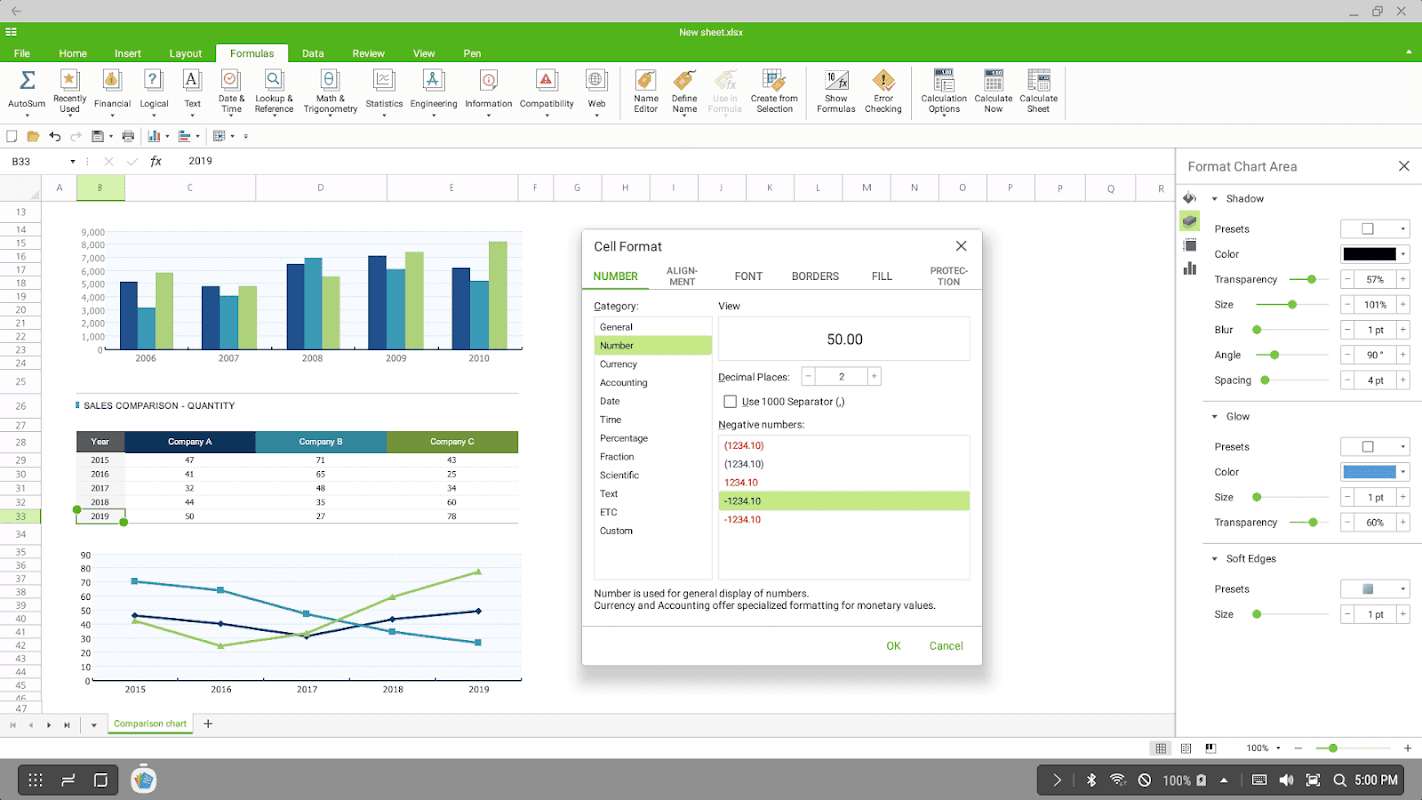Click the AutoSum icon
This screenshot has height=800, width=1422.
click(26, 82)
